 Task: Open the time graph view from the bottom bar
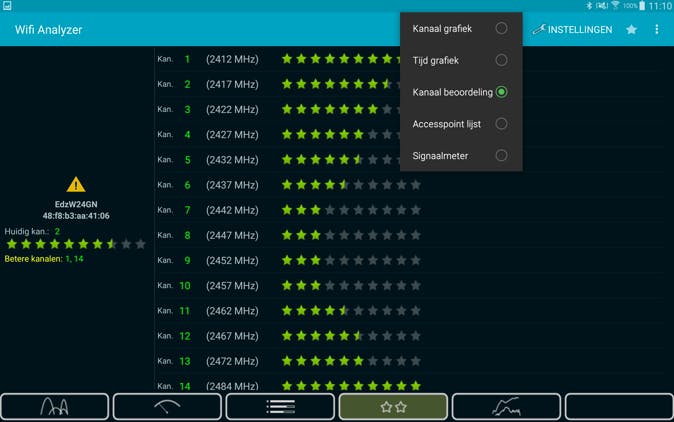(506, 406)
